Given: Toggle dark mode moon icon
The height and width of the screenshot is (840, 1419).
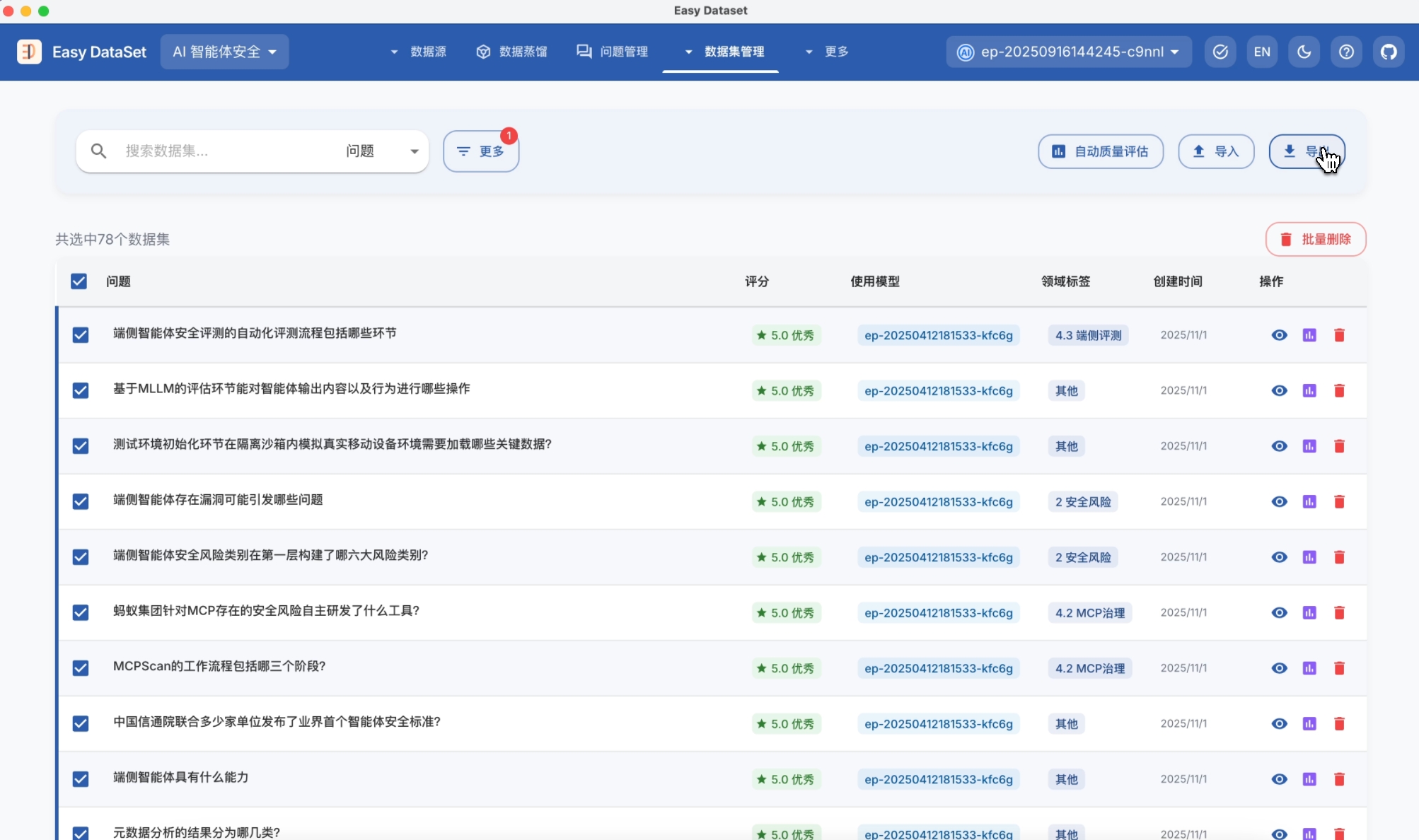Looking at the screenshot, I should click(x=1304, y=52).
